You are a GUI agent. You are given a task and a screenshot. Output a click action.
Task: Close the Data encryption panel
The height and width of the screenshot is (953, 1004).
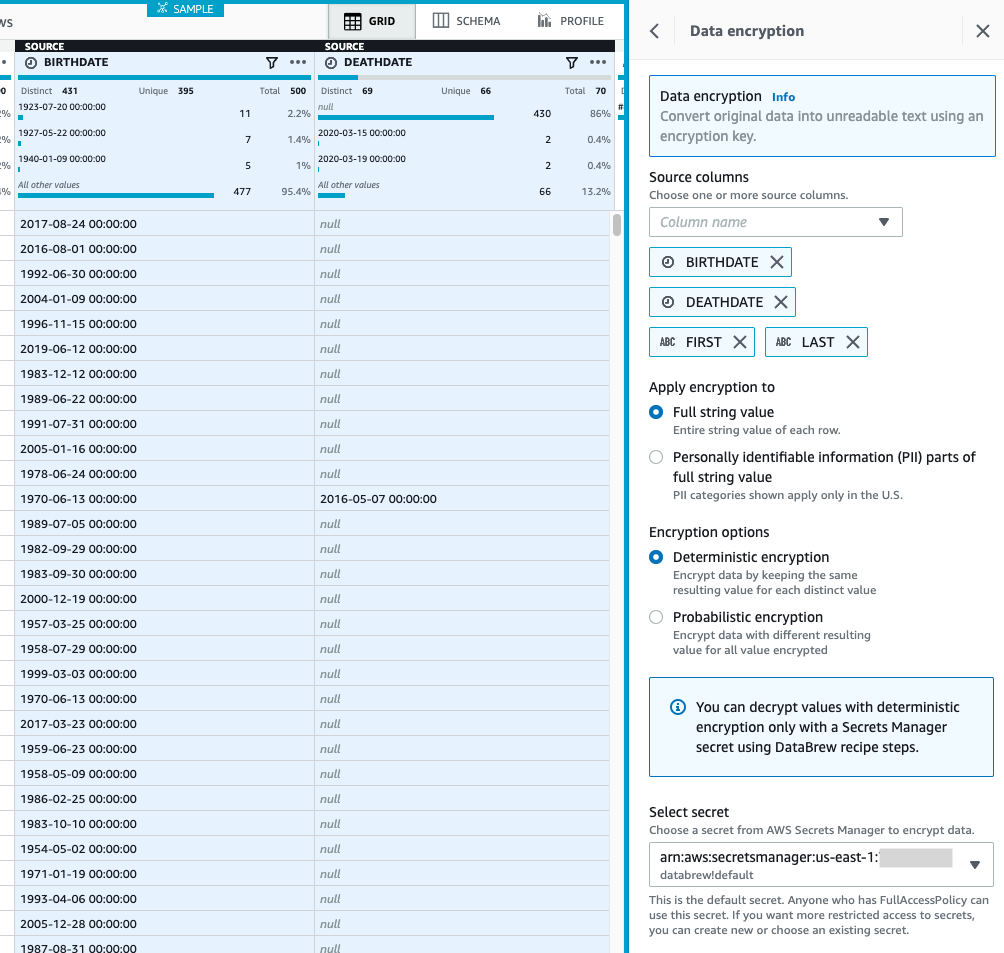(982, 31)
